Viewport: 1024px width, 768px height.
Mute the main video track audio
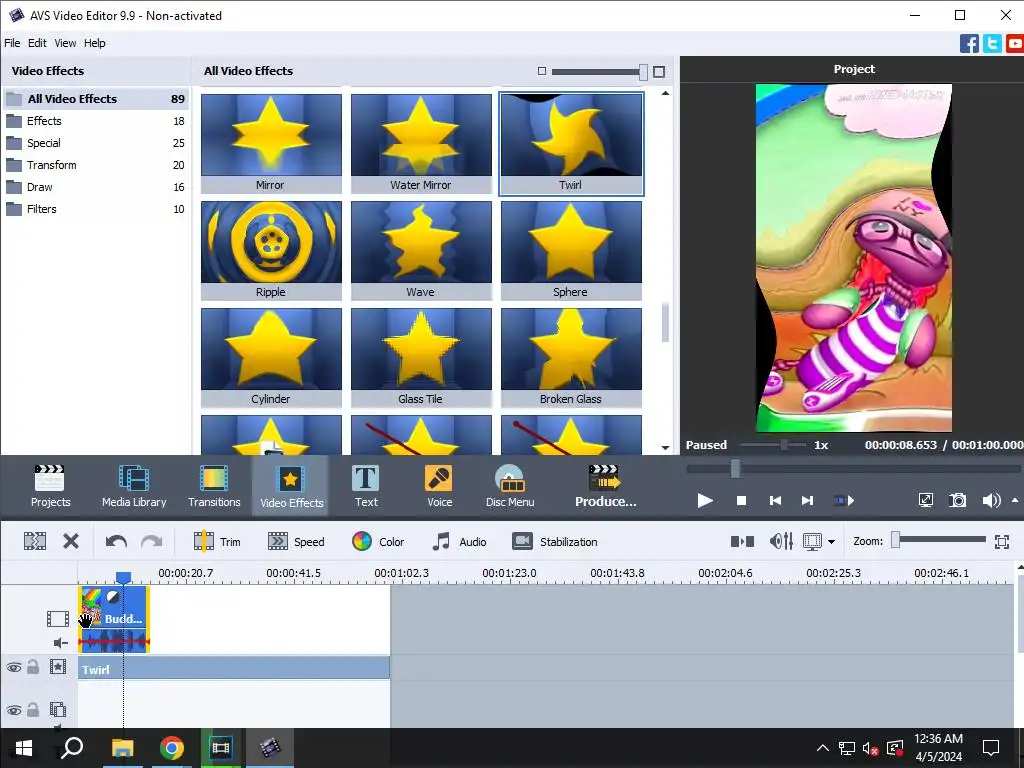point(60,643)
